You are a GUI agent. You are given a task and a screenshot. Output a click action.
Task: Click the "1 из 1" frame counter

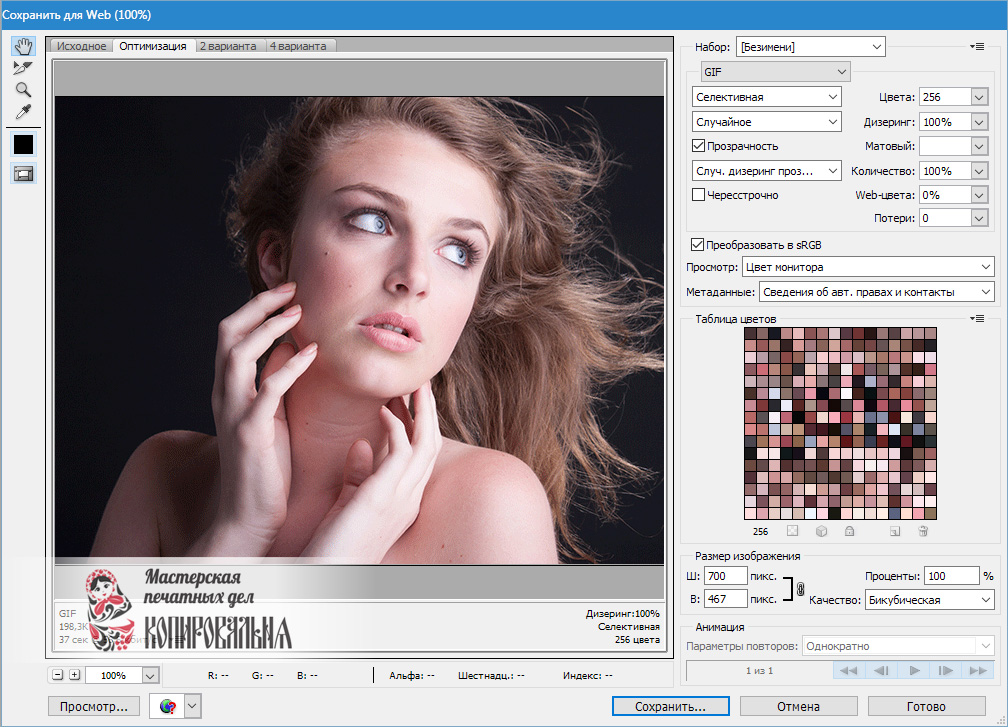tap(759, 670)
